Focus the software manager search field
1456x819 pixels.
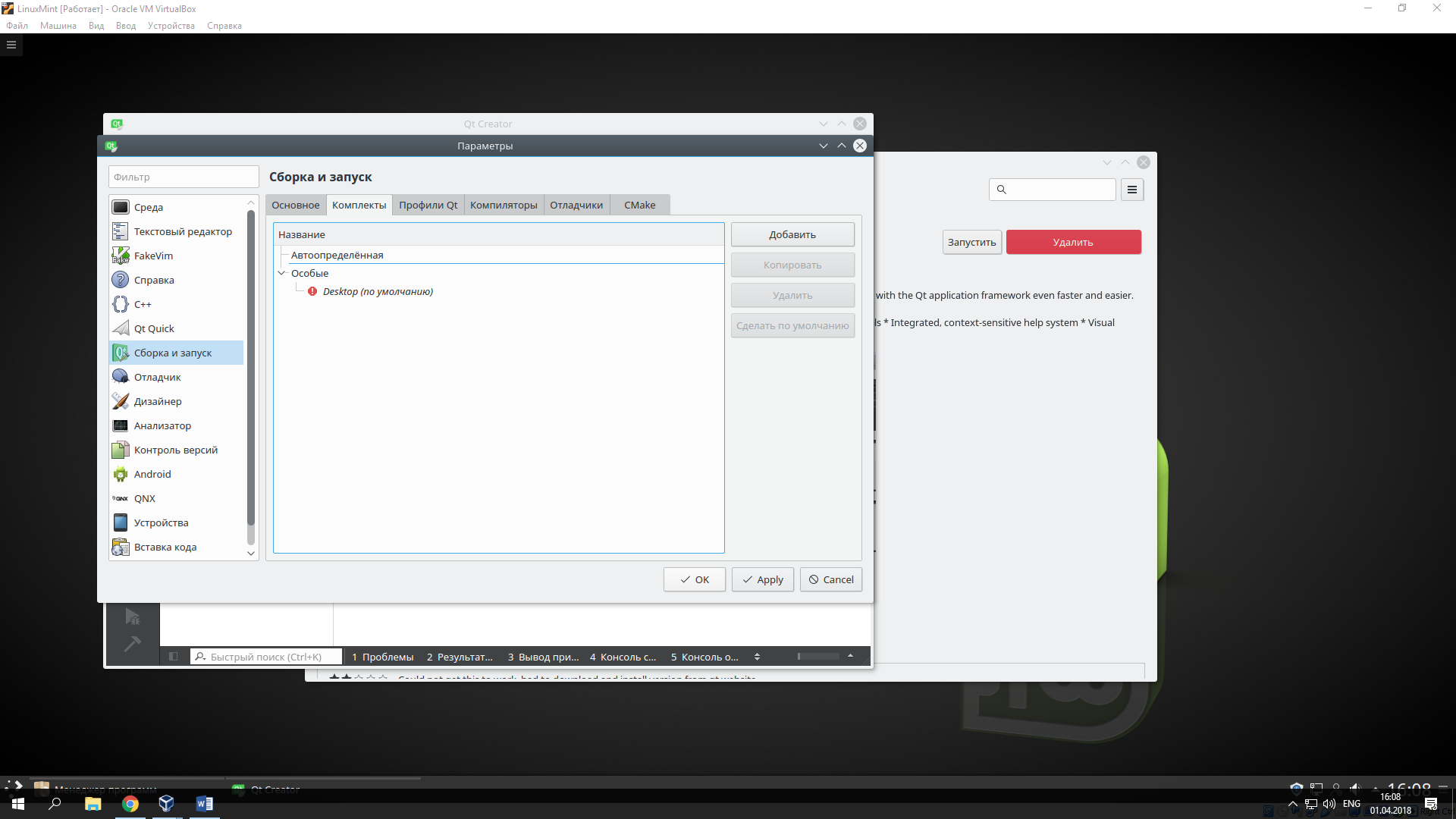pyautogui.click(x=1052, y=190)
